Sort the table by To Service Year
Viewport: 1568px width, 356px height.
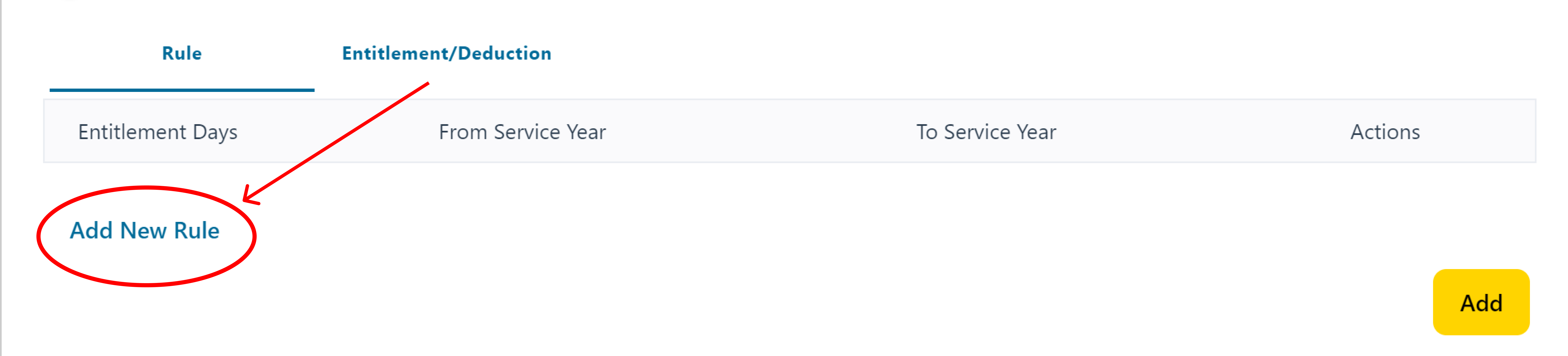986,132
